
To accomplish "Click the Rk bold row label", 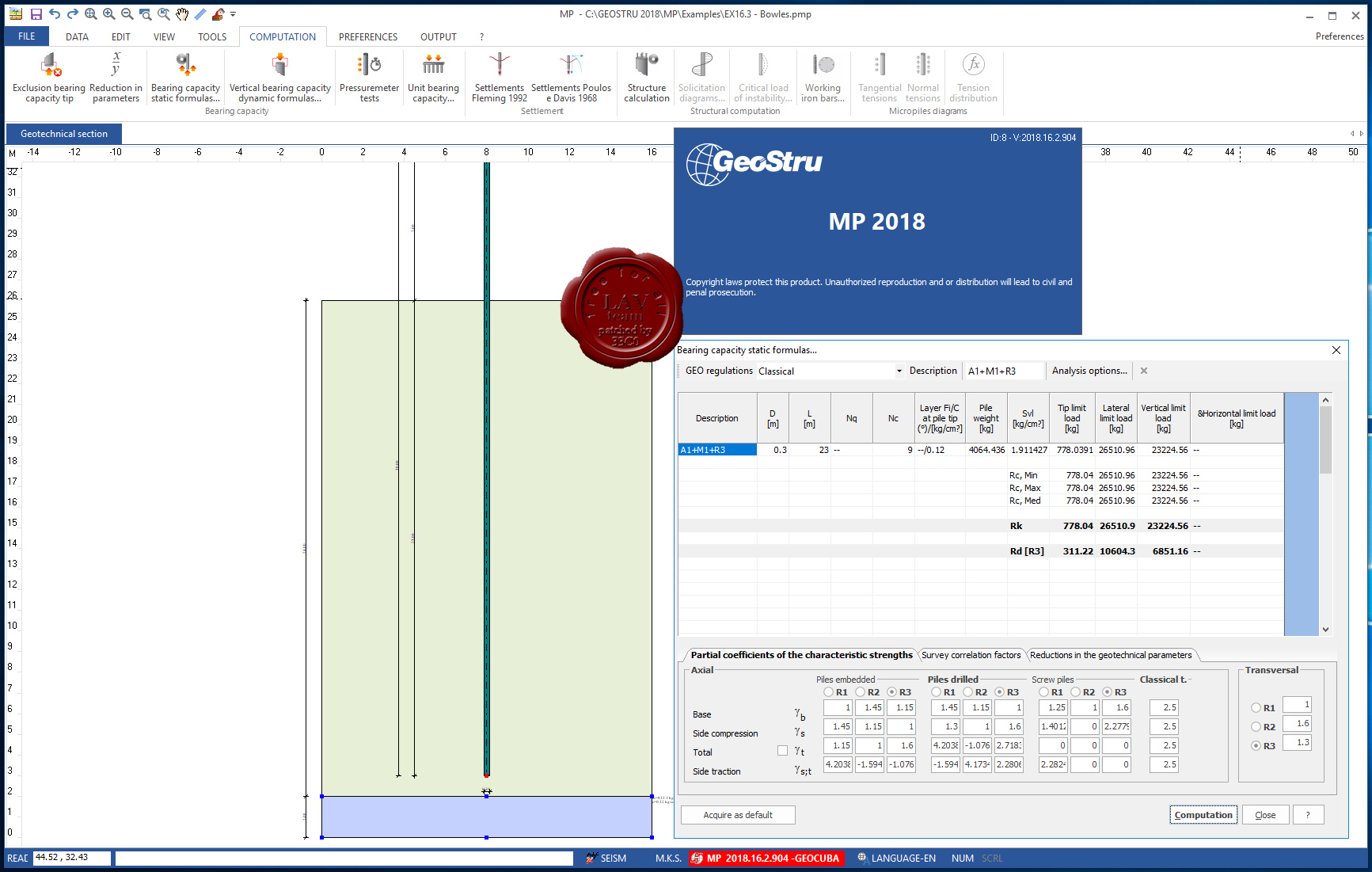I will coord(1016,526).
